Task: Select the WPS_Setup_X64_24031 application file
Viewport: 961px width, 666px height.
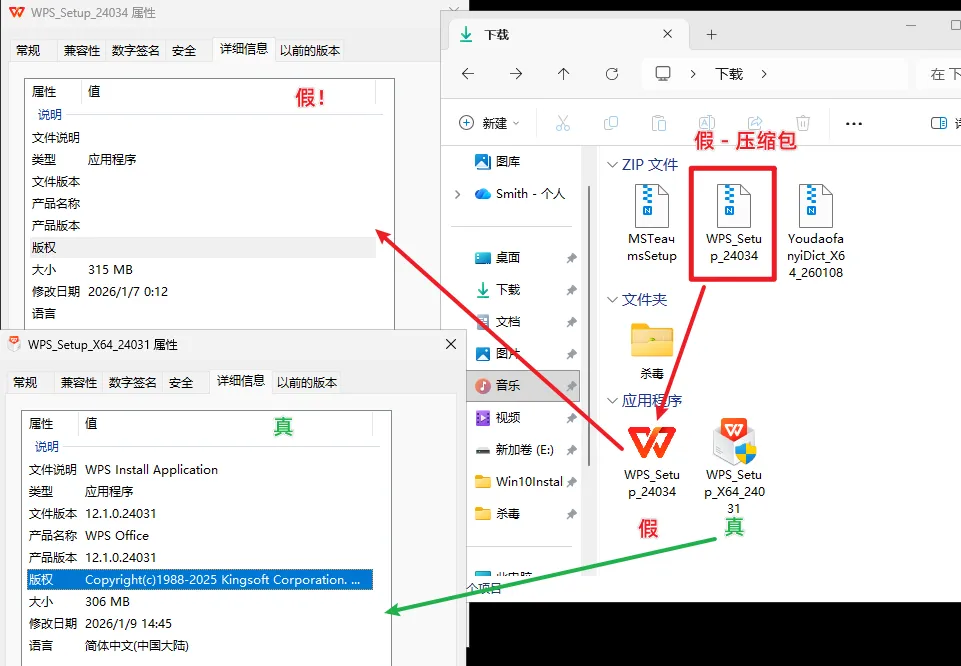Action: pos(734,467)
